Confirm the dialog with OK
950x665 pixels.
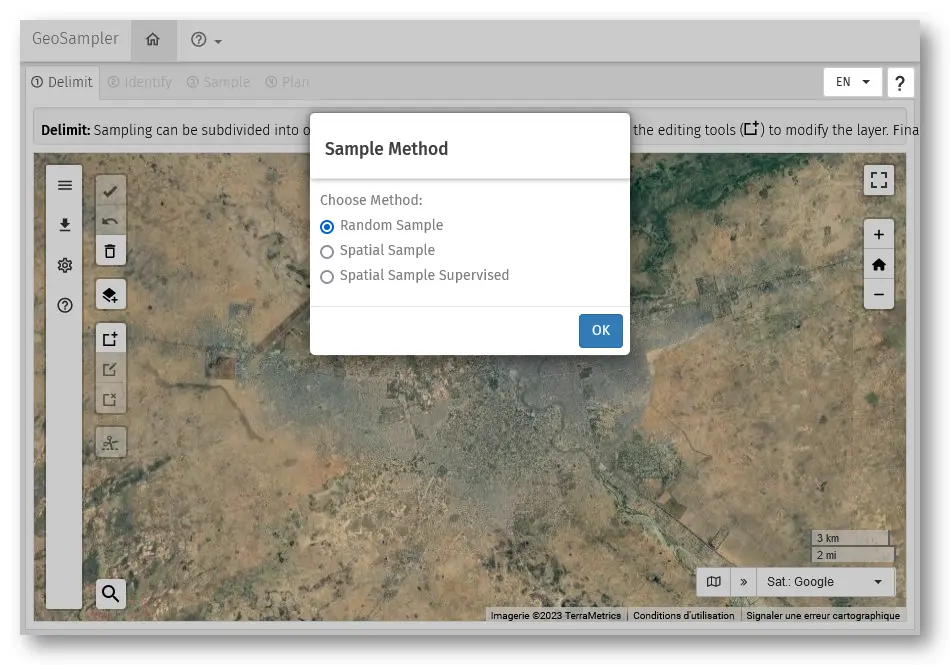(600, 331)
